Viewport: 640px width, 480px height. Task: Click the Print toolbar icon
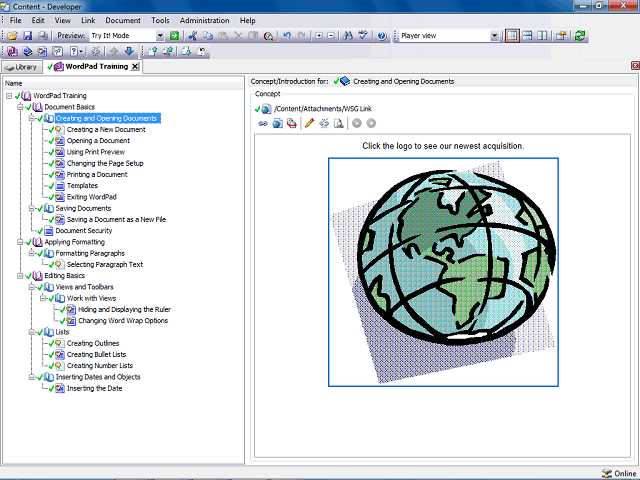point(42,36)
